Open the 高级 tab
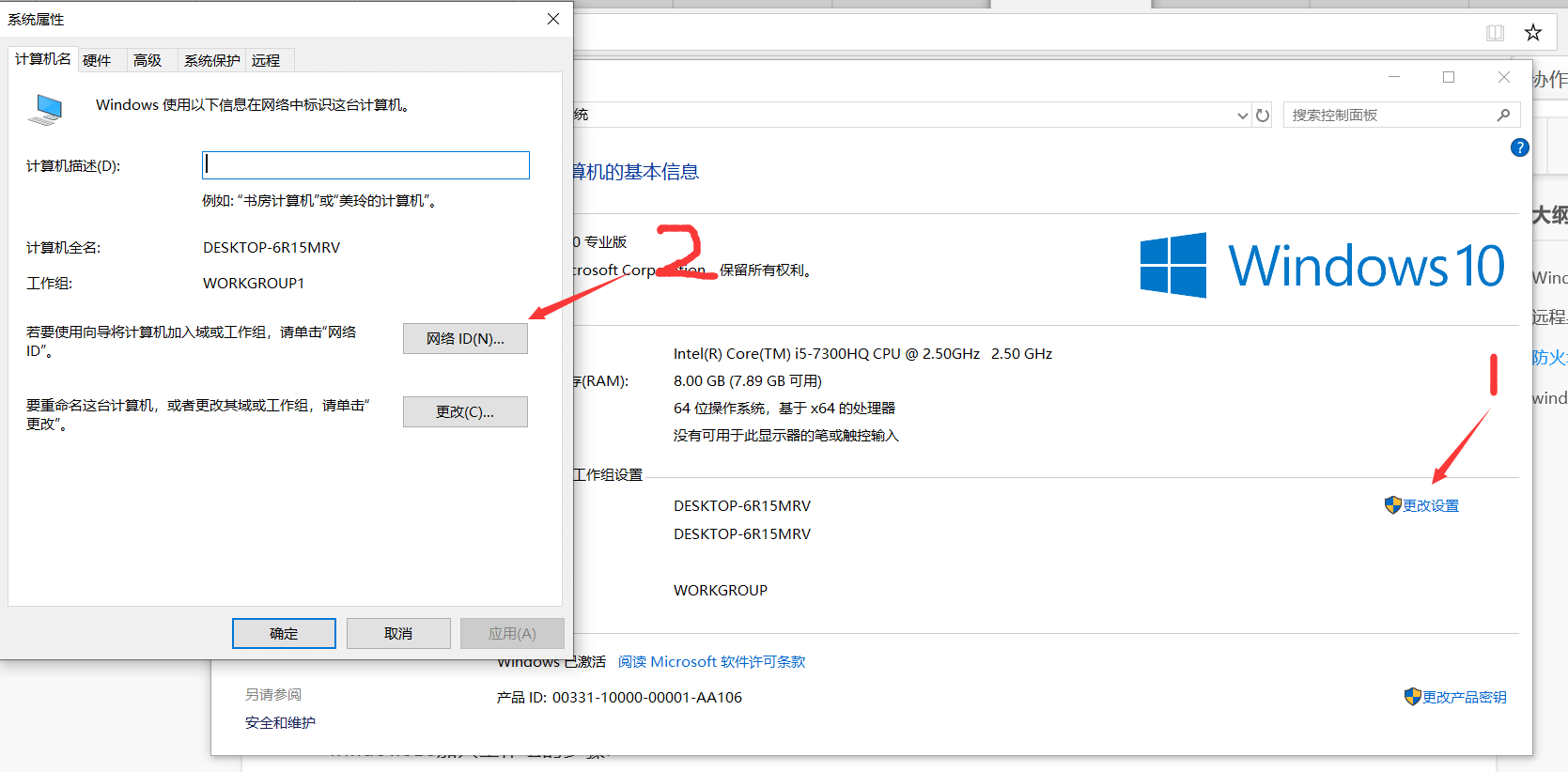 pyautogui.click(x=147, y=61)
